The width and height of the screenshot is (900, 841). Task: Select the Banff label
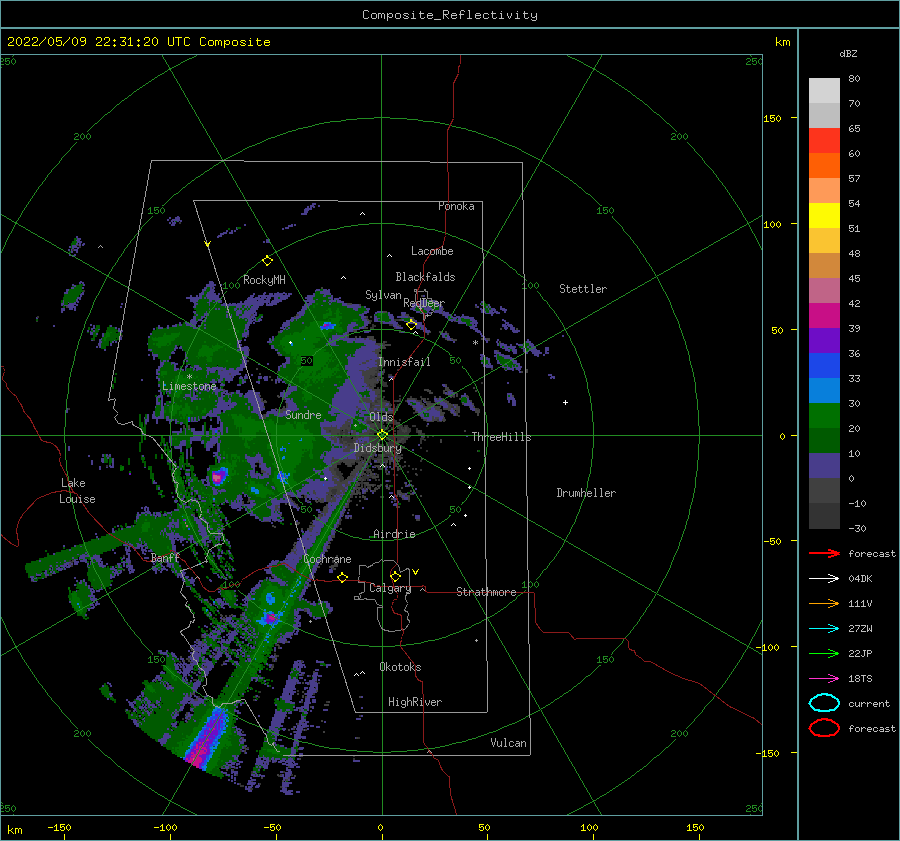[x=165, y=557]
